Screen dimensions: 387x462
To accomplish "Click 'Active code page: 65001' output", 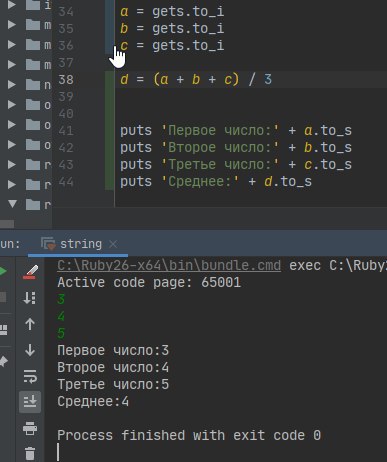I will coord(149,282).
